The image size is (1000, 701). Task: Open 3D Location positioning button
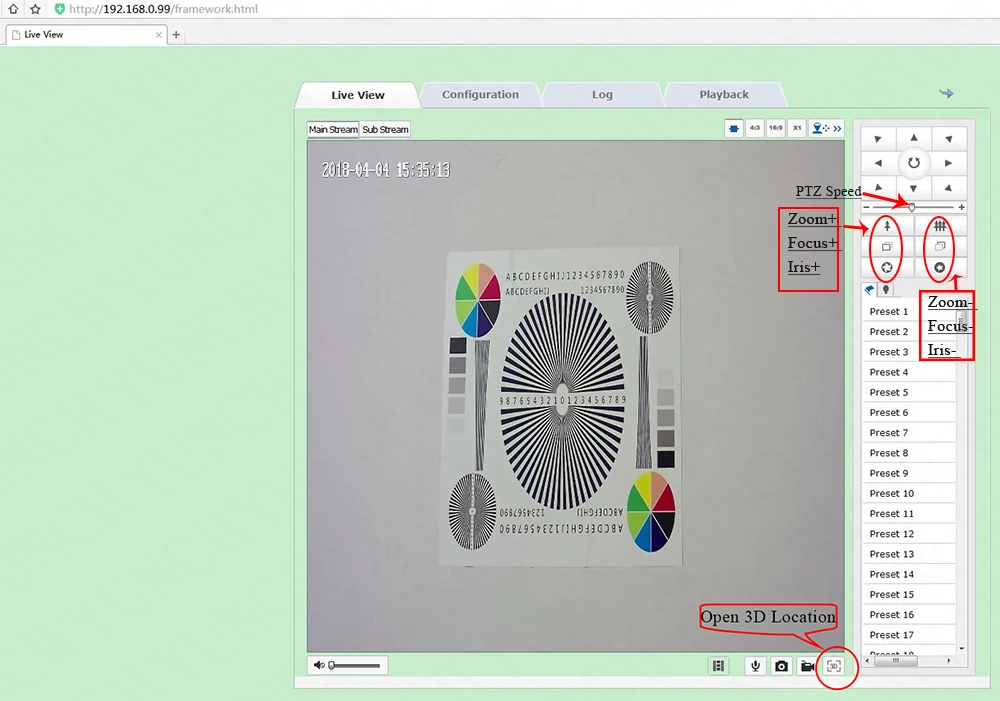point(834,666)
